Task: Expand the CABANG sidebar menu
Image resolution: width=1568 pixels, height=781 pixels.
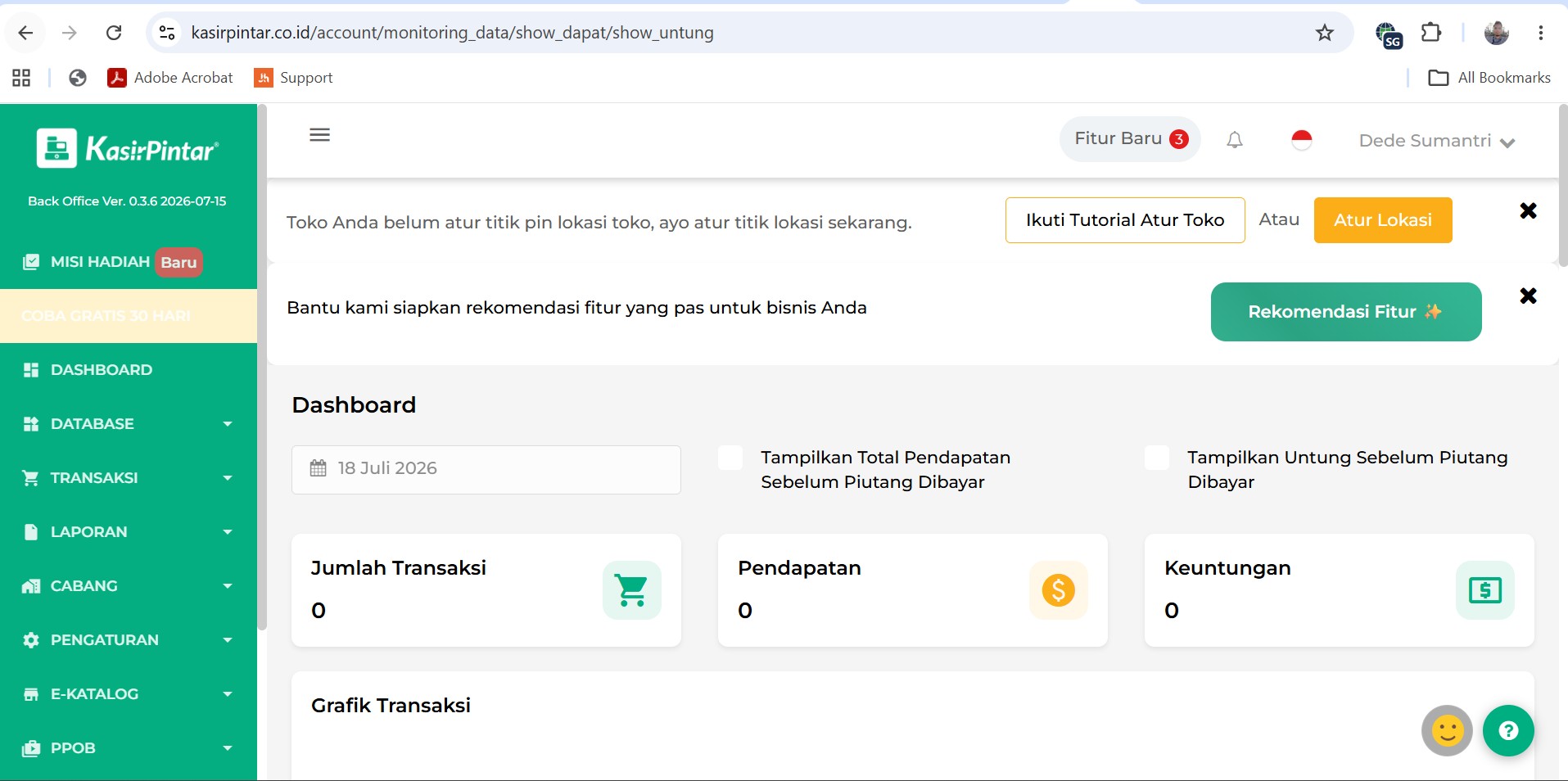Action: 129,586
